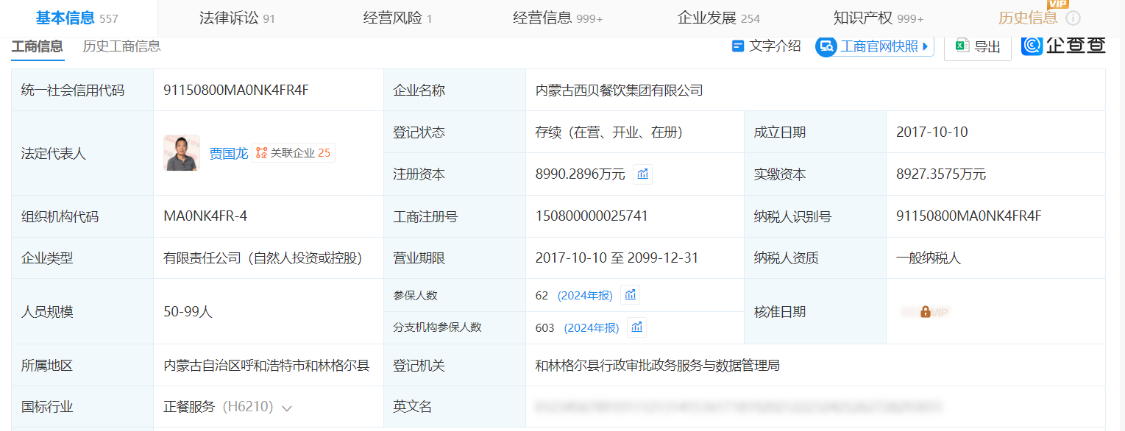Screen dimensions: 1125x431
Task: Open the 企业发展 tab
Action: coord(718,19)
